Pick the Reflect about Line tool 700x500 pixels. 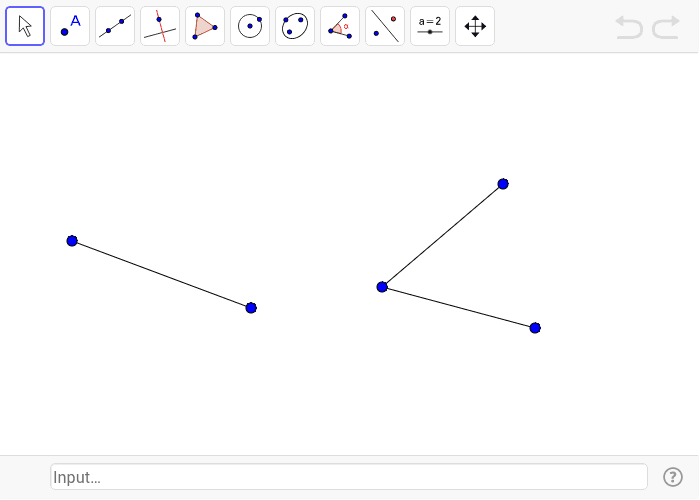[x=385, y=26]
